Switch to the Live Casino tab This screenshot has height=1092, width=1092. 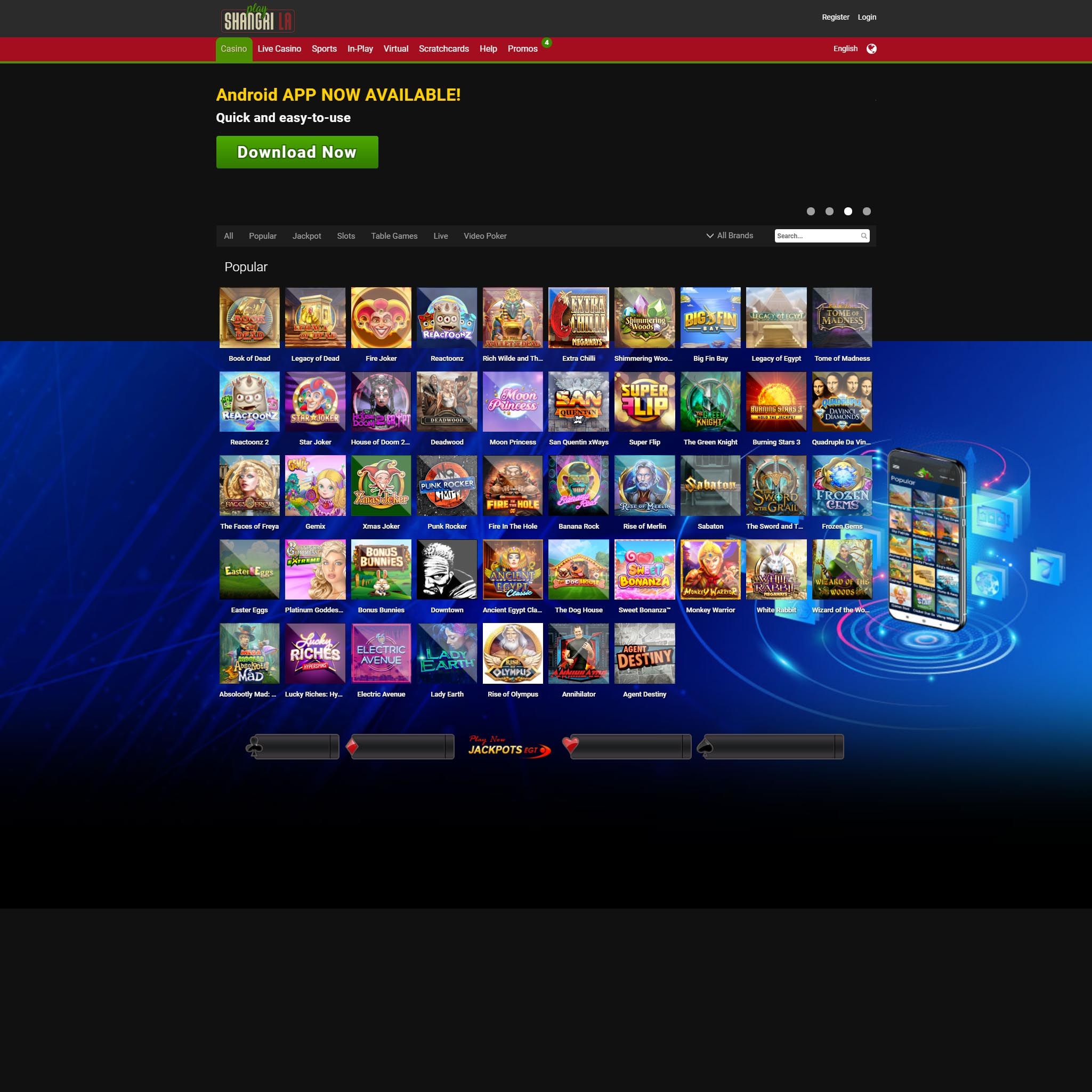point(279,48)
